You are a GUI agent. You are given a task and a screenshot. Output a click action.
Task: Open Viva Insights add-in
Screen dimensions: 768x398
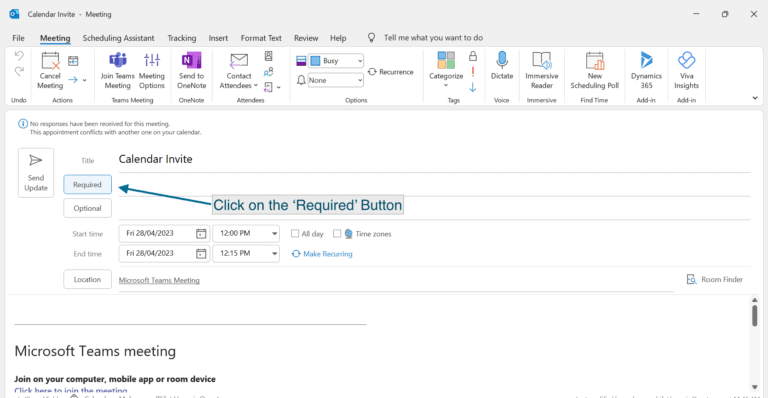[x=687, y=71]
